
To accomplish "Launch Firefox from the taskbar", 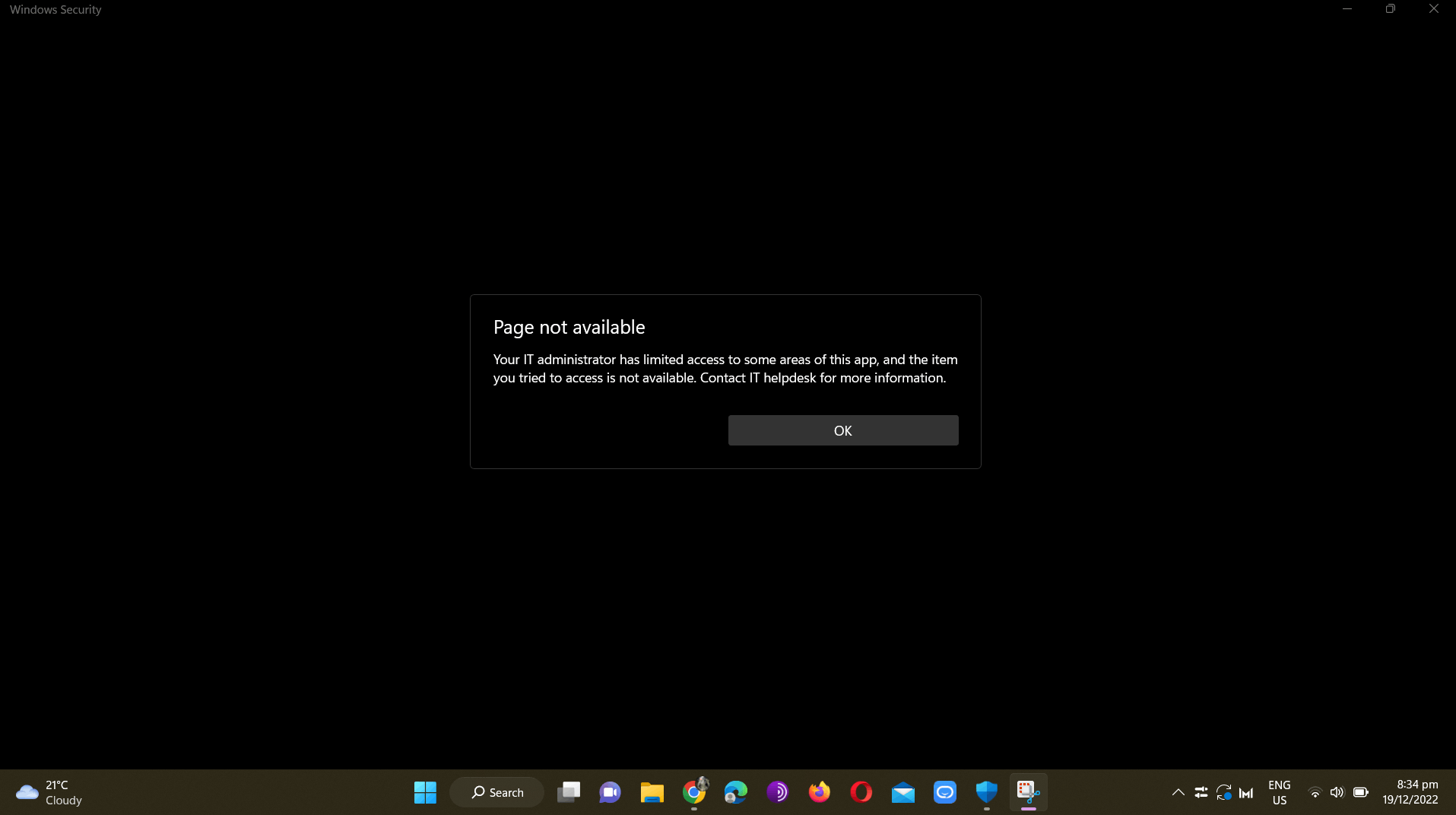I will pyautogui.click(x=819, y=792).
